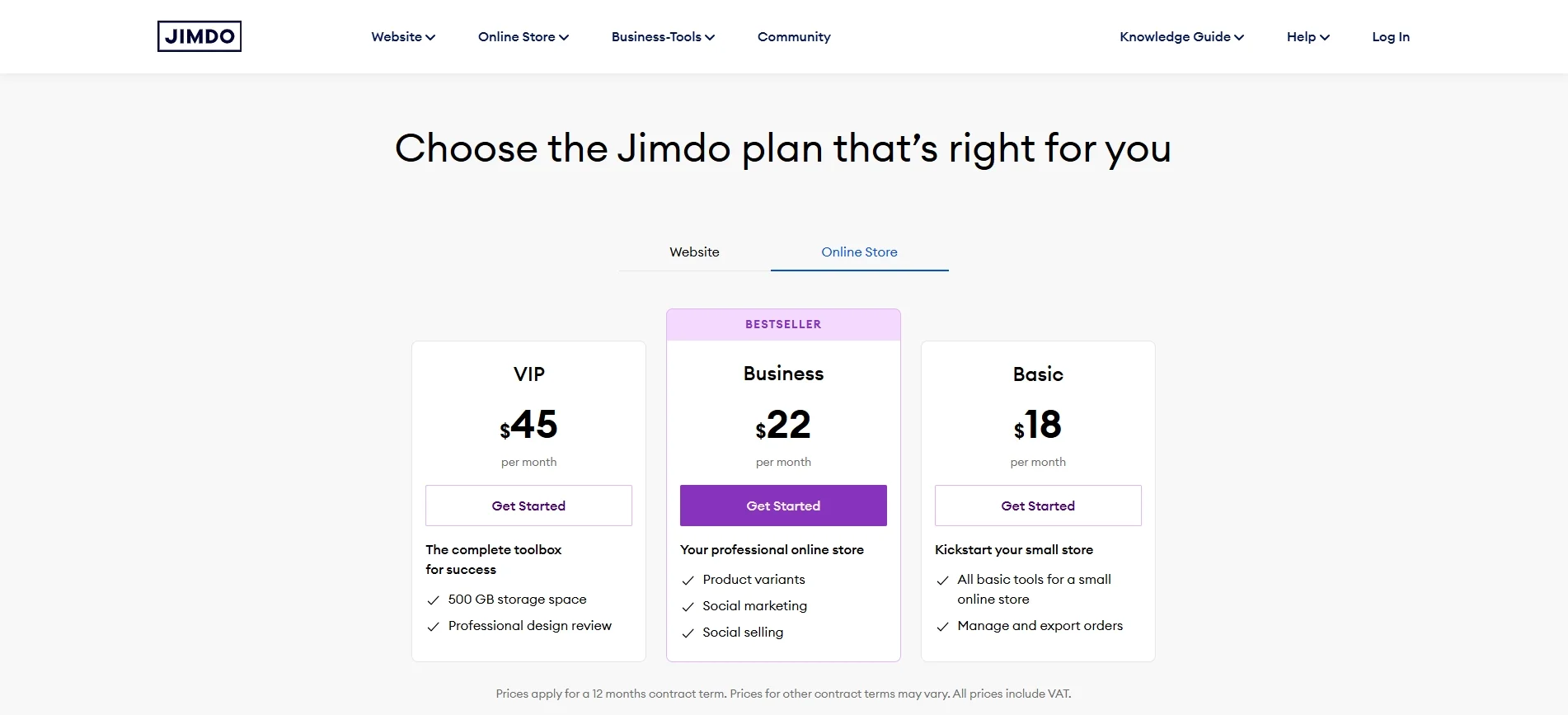Click Get Started on the Basic plan
Viewport: 1568px width, 715px height.
[1037, 506]
